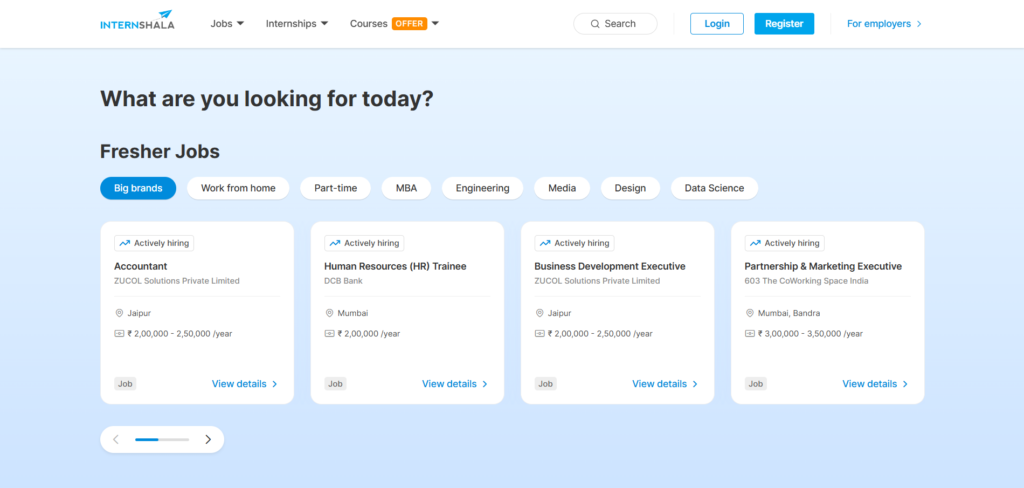
Task: Click trending arrow icon on the Accountant card
Action: pyautogui.click(x=125, y=243)
